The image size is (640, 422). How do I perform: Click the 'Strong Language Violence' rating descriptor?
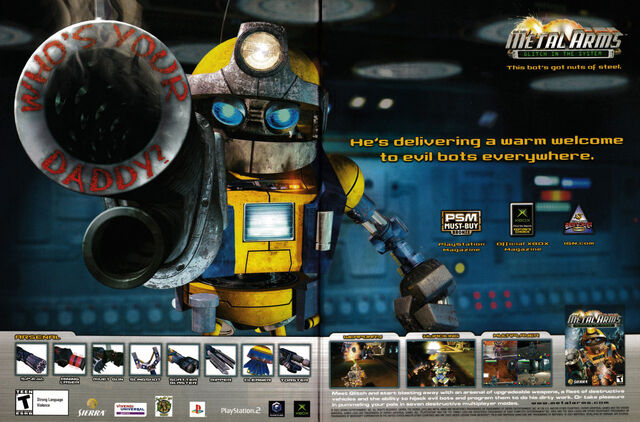click(50, 402)
